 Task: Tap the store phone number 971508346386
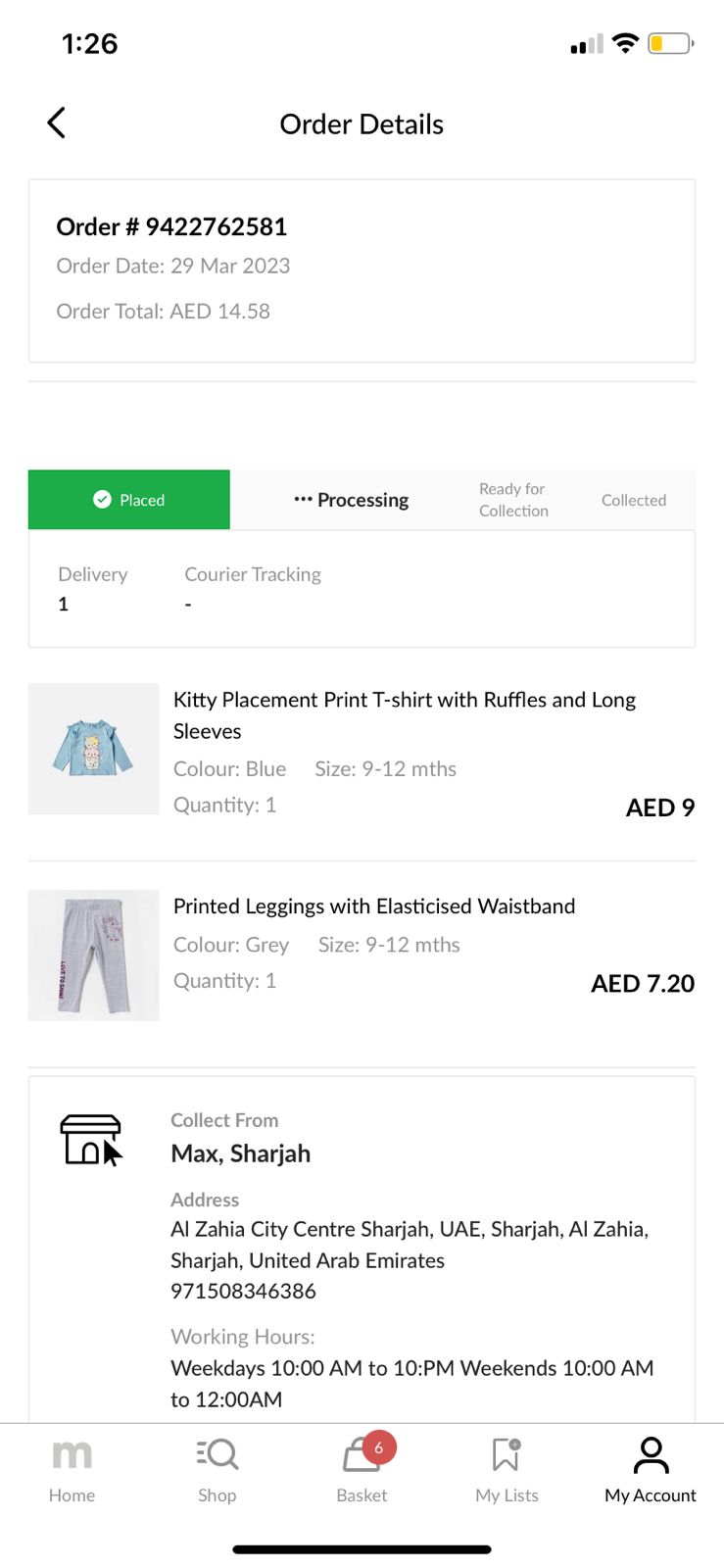[x=243, y=1292]
